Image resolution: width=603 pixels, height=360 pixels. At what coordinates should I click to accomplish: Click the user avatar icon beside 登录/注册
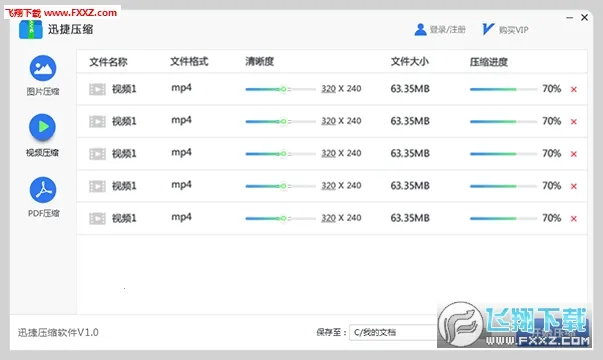click(x=420, y=29)
